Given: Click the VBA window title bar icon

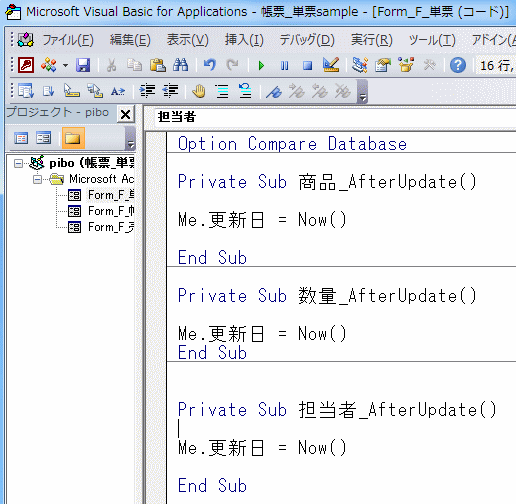Looking at the screenshot, I should [x=13, y=12].
